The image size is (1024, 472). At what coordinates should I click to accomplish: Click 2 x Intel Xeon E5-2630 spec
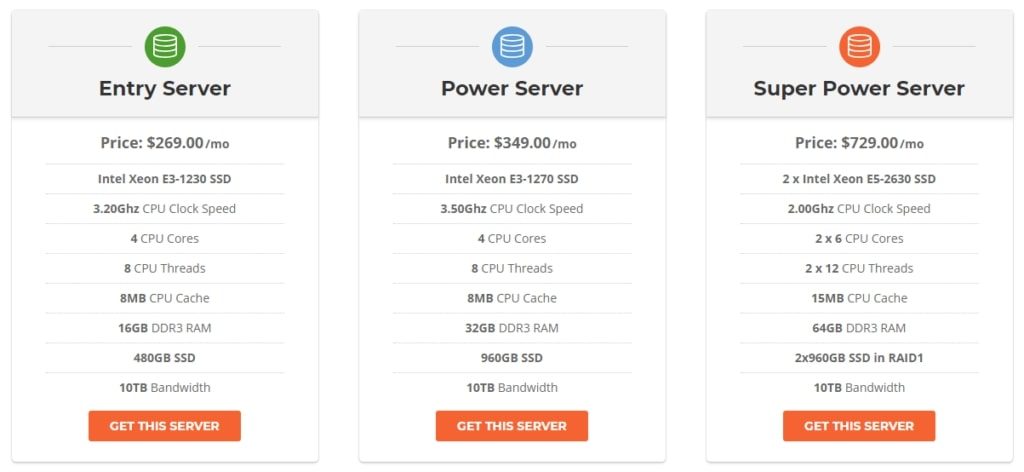point(859,179)
